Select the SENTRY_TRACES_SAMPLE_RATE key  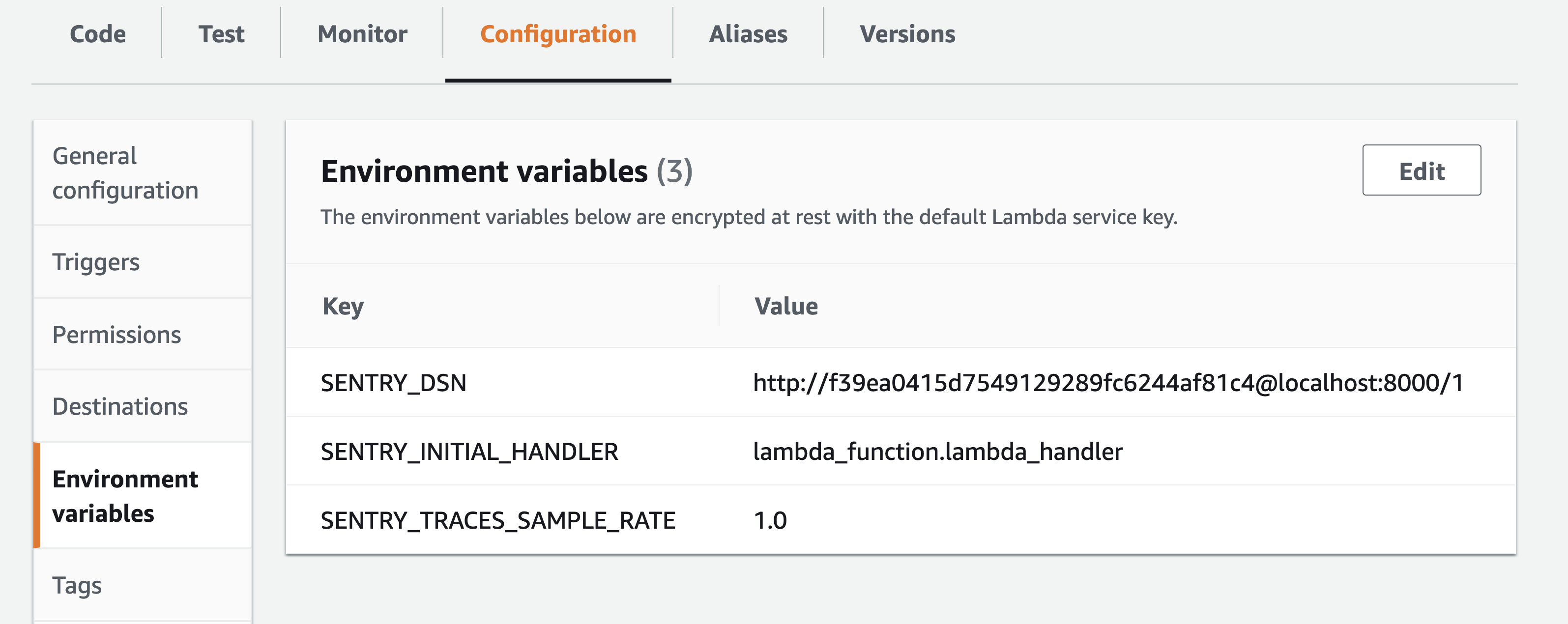(498, 520)
